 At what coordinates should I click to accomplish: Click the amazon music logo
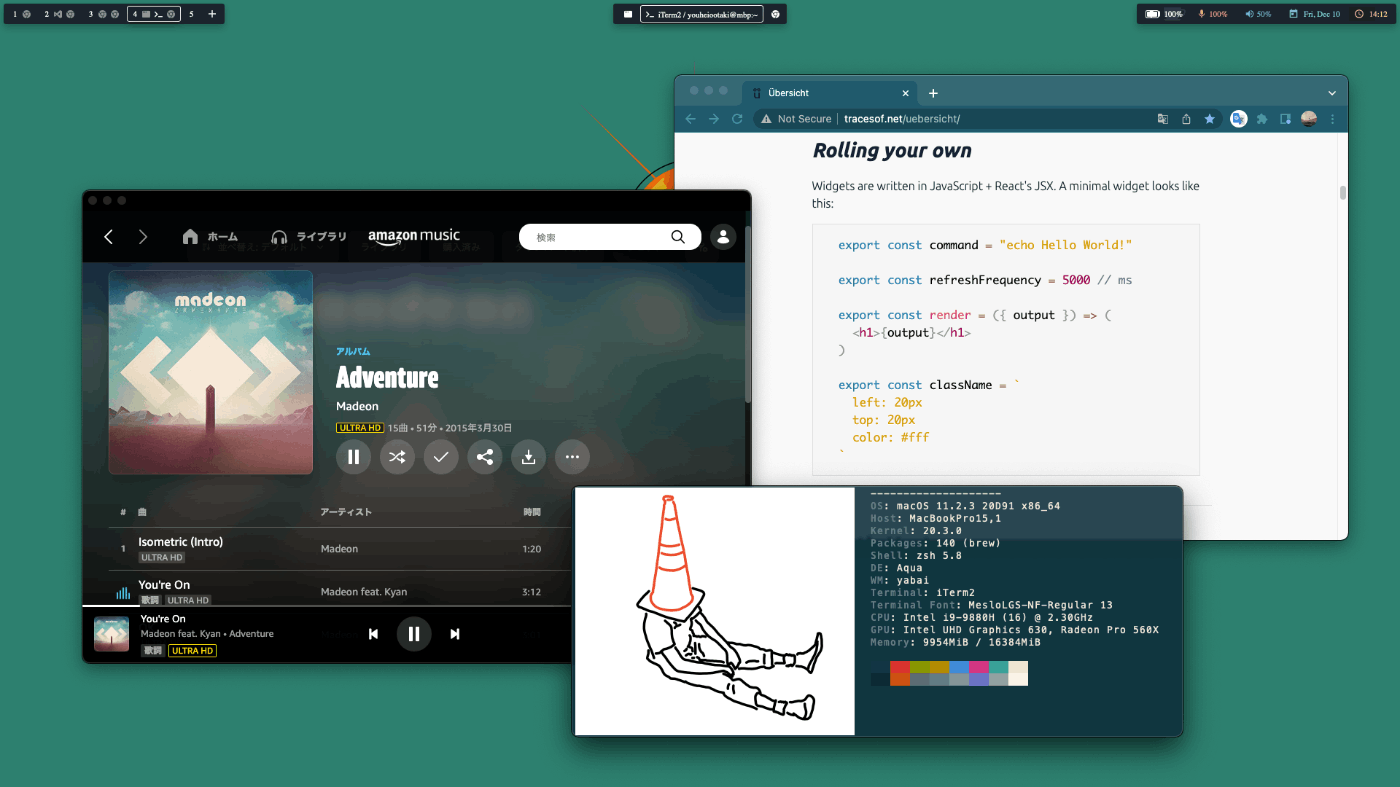click(414, 237)
